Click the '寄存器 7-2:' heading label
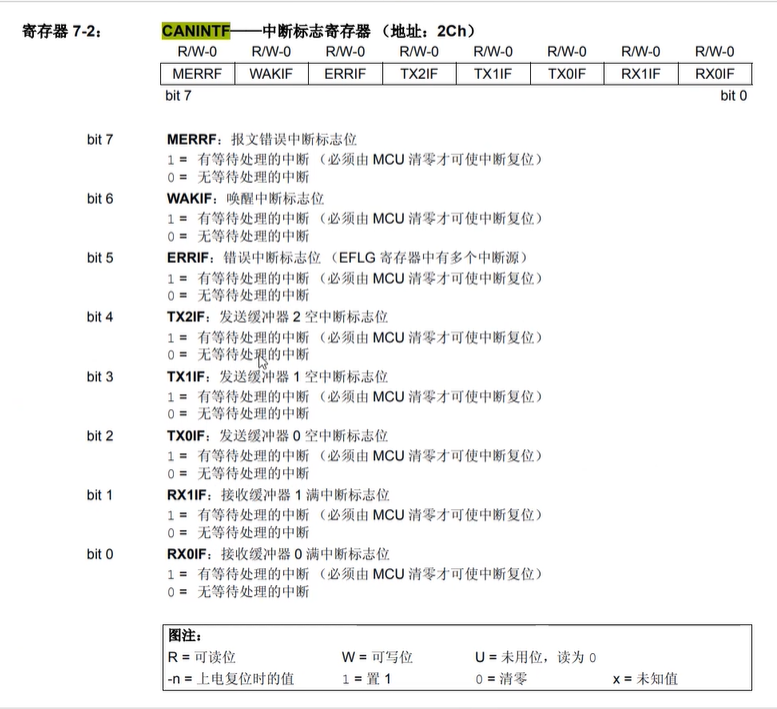The height and width of the screenshot is (709, 777). (x=62, y=32)
